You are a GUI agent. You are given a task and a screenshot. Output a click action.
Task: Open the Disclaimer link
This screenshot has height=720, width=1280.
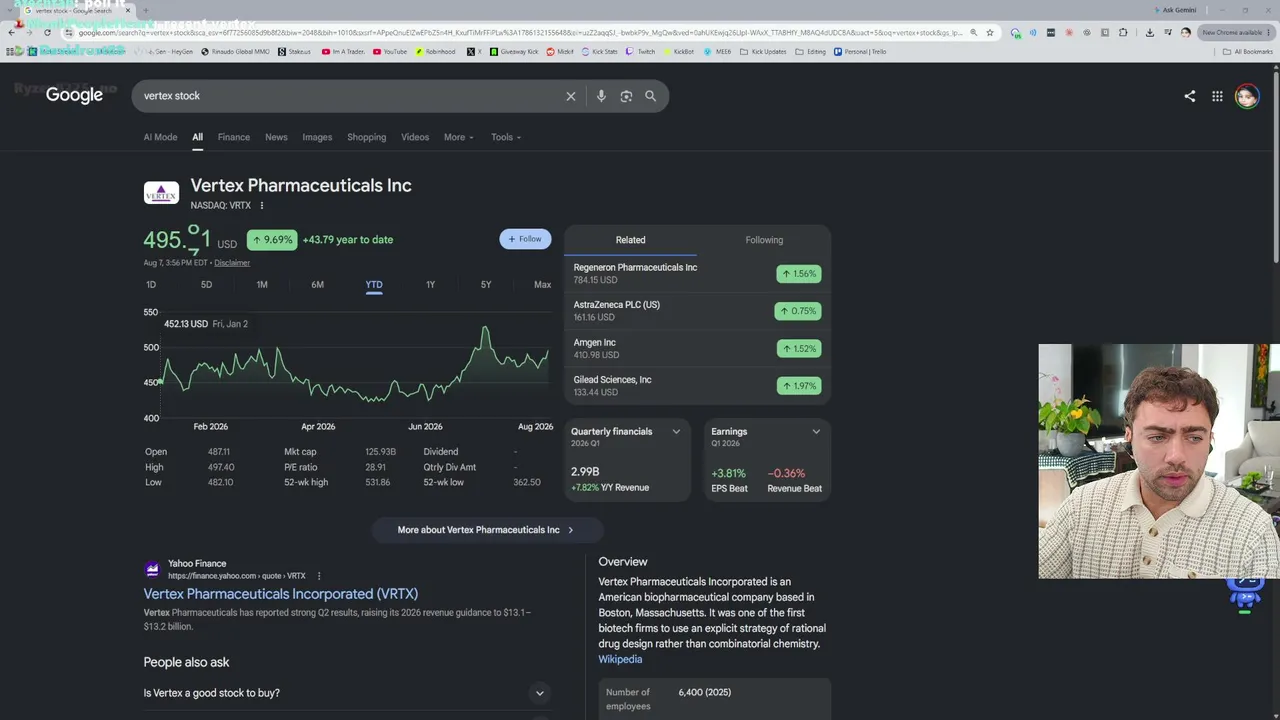[x=232, y=263]
